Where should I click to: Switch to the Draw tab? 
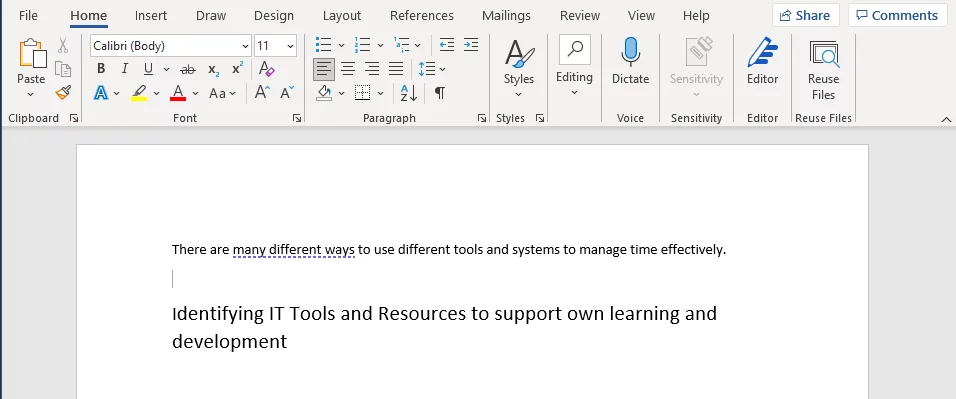(211, 15)
